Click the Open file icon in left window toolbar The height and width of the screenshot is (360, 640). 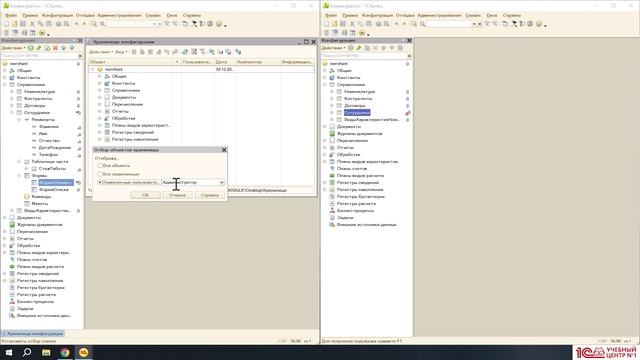point(14,24)
